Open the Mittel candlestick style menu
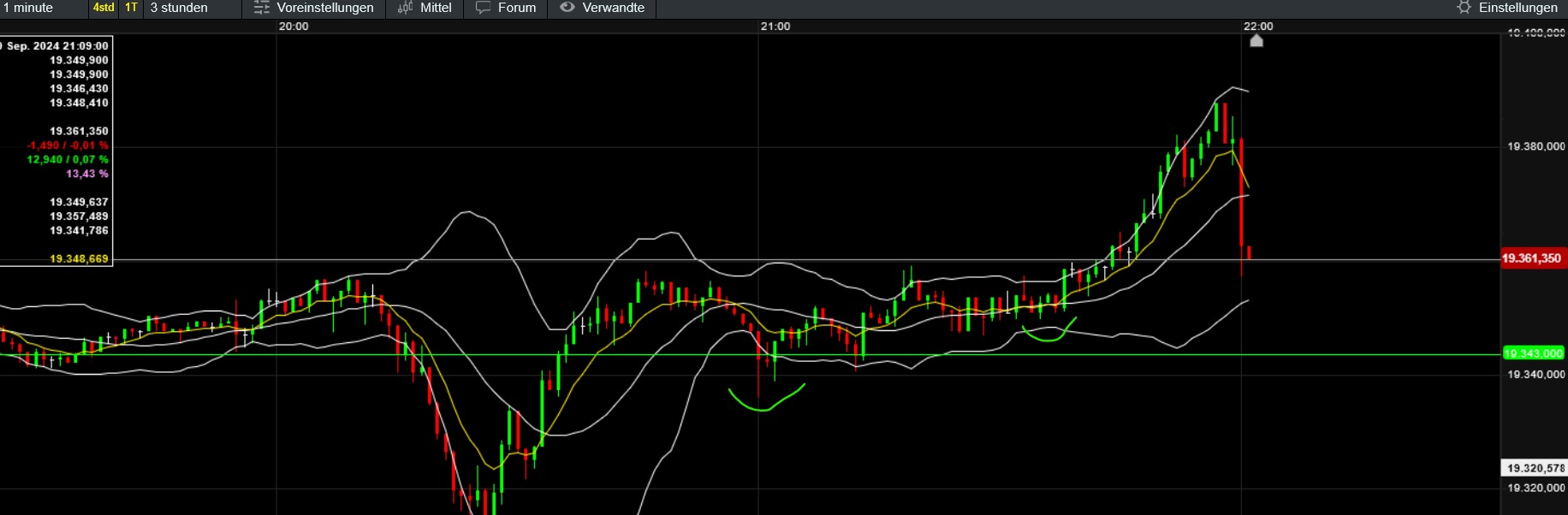This screenshot has height=515, width=1568. (425, 8)
